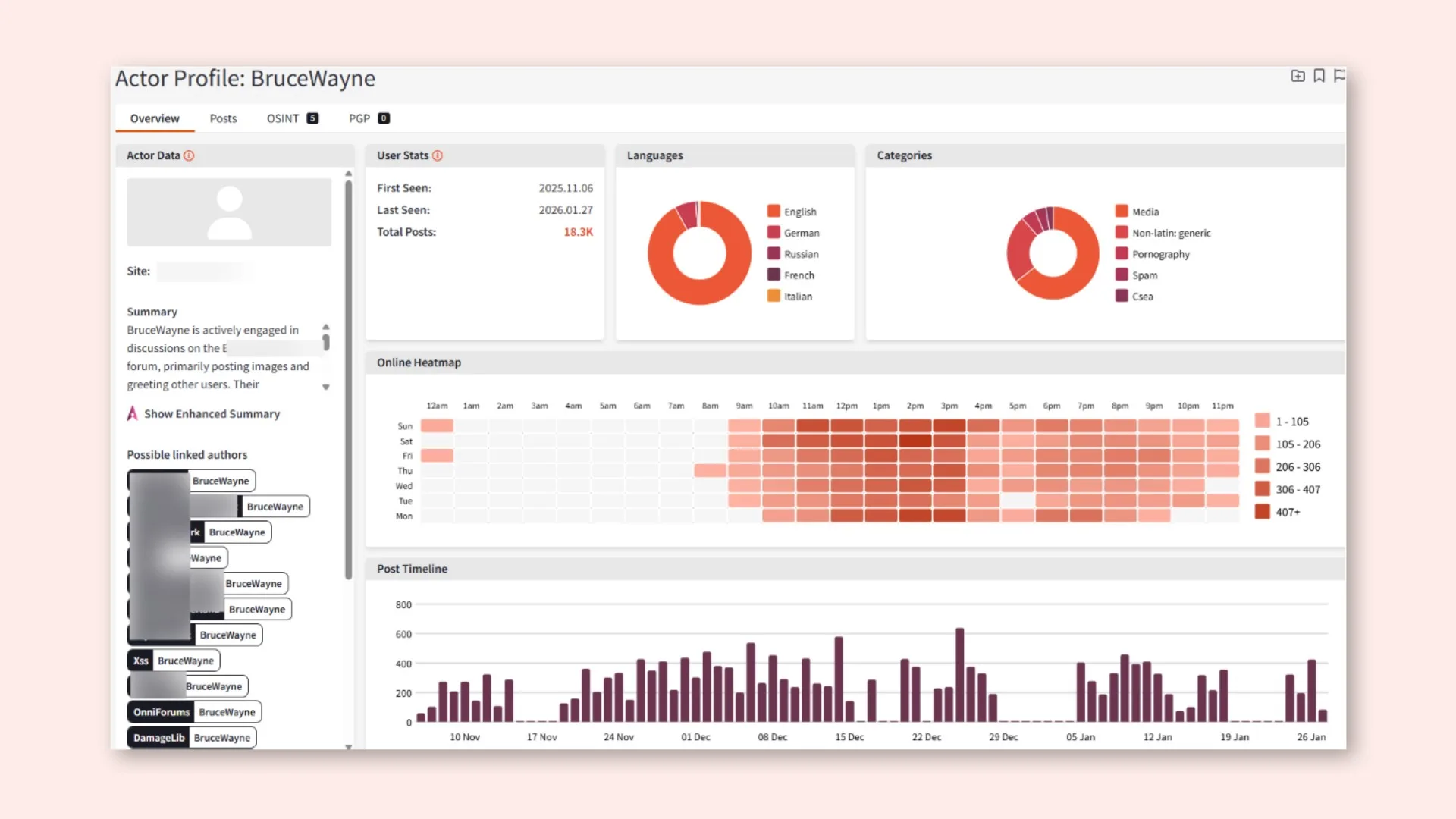The width and height of the screenshot is (1456, 819).
Task: Click the add-to-folder icon
Action: [1298, 76]
